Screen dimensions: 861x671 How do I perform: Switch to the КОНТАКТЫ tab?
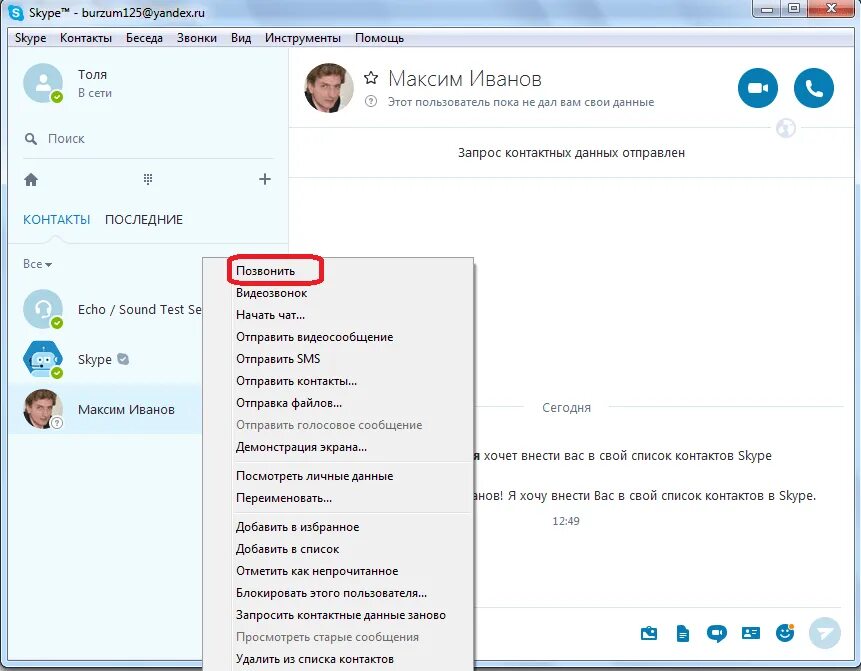pyautogui.click(x=57, y=220)
